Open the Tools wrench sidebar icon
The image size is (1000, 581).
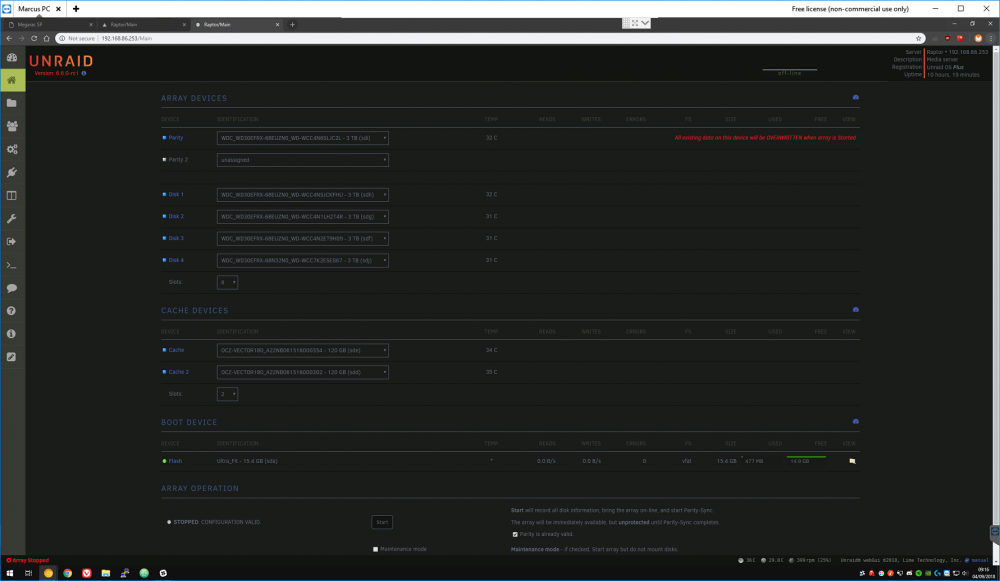click(11, 219)
